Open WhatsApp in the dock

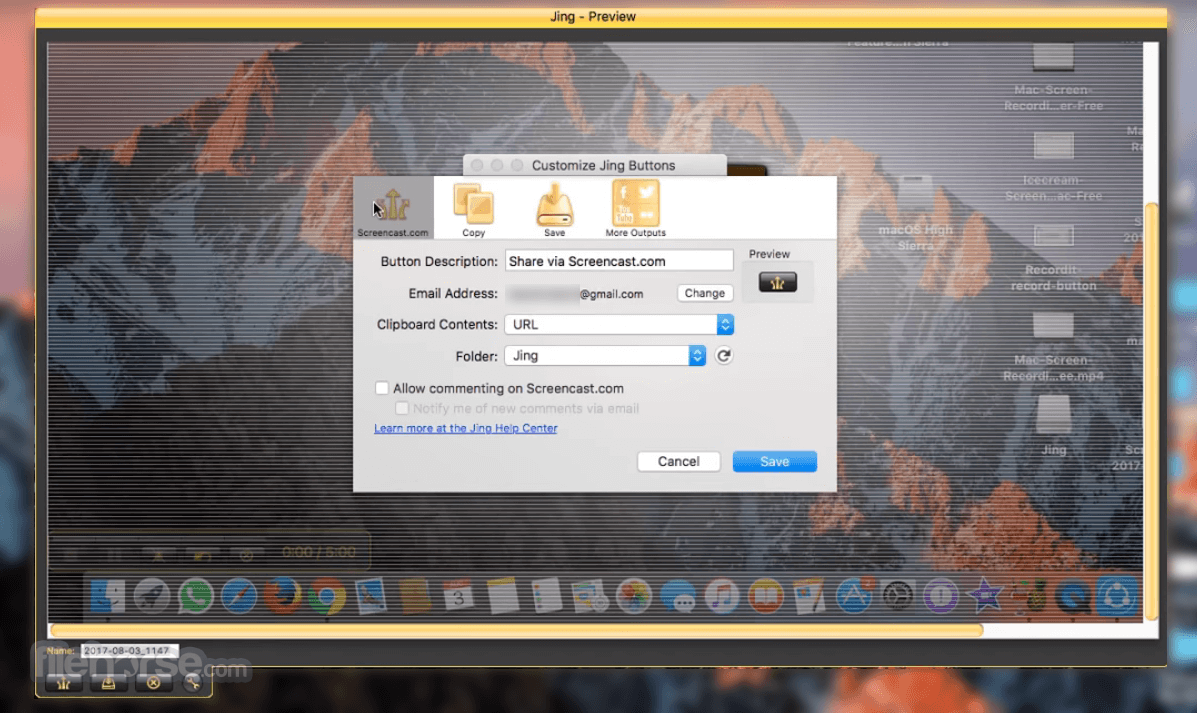point(195,596)
